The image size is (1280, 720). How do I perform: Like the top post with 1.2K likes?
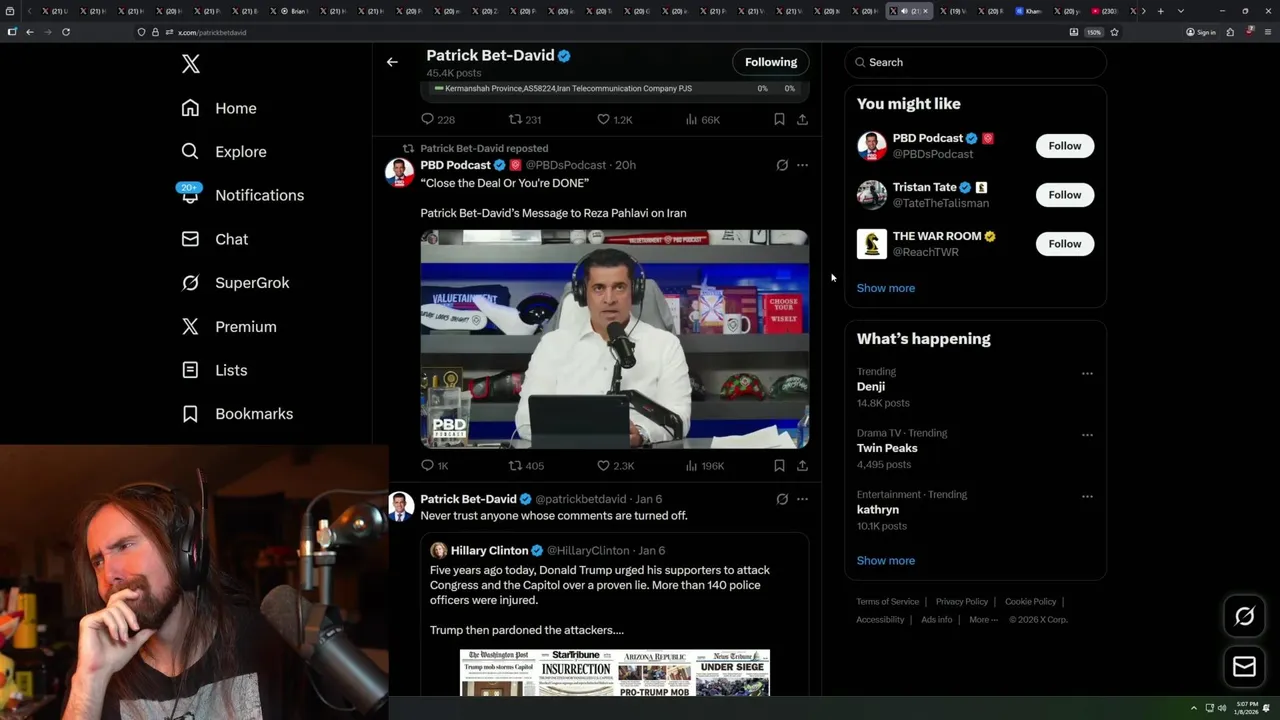pyautogui.click(x=614, y=119)
